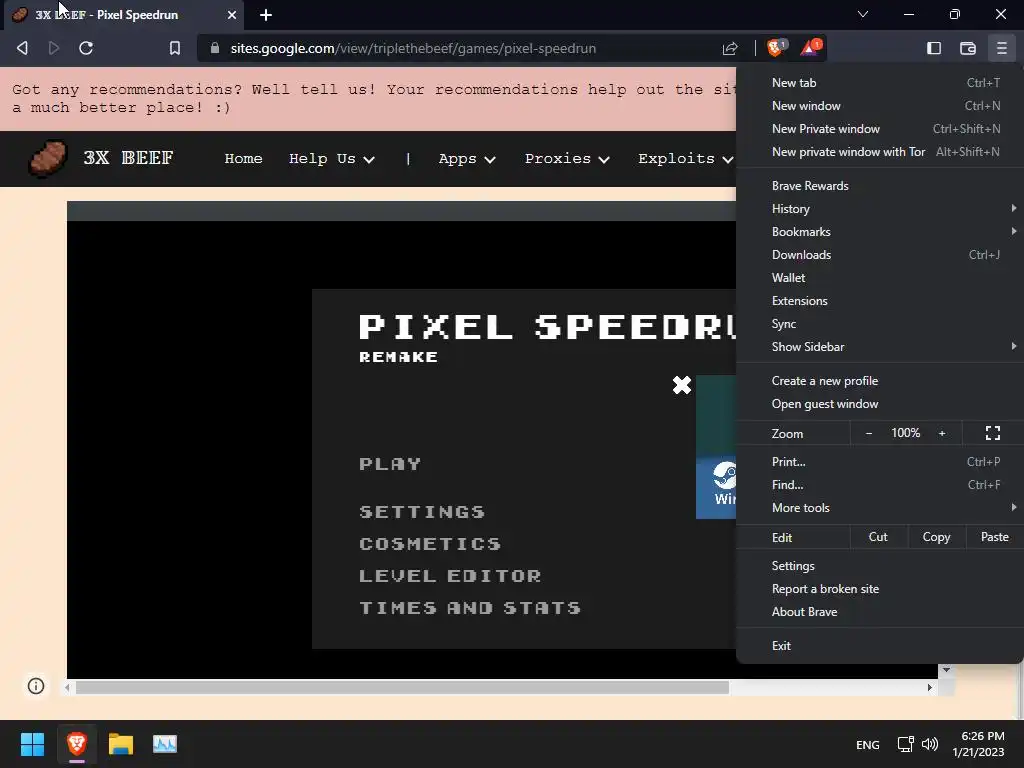Select About Brave
This screenshot has height=768, width=1024.
click(x=880, y=612)
